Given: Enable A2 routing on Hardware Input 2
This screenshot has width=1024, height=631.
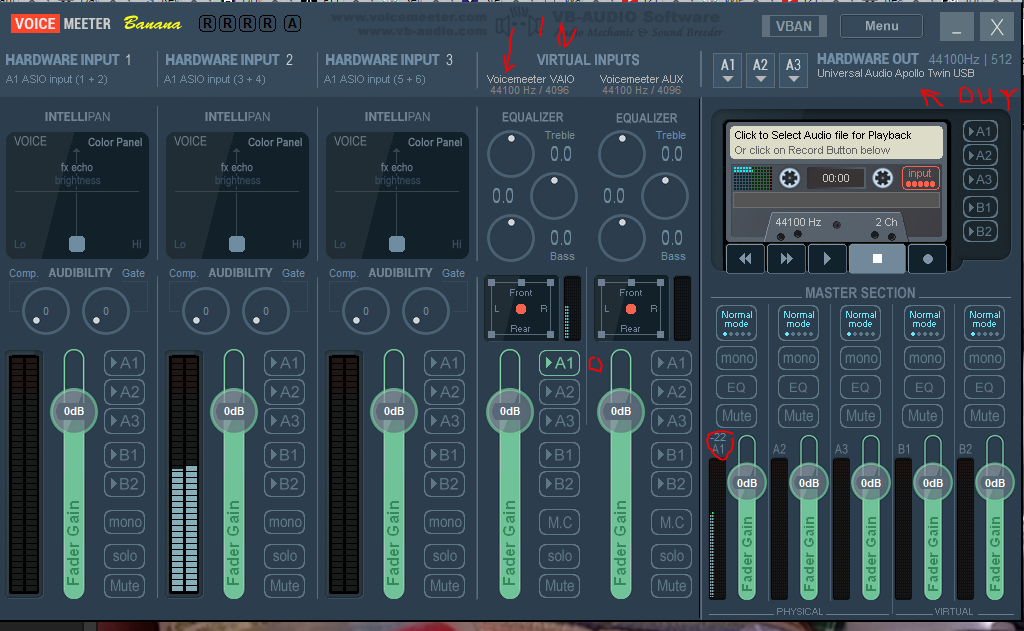Looking at the screenshot, I should [284, 392].
